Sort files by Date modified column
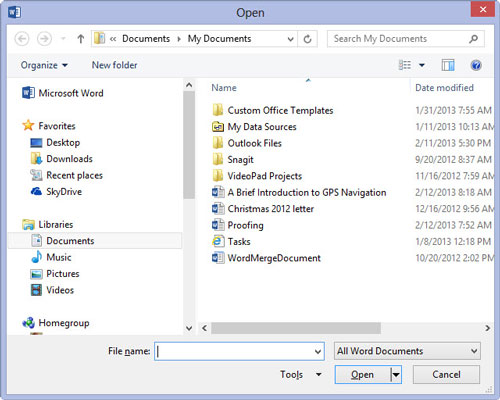Image resolution: width=500 pixels, height=400 pixels. [444, 88]
